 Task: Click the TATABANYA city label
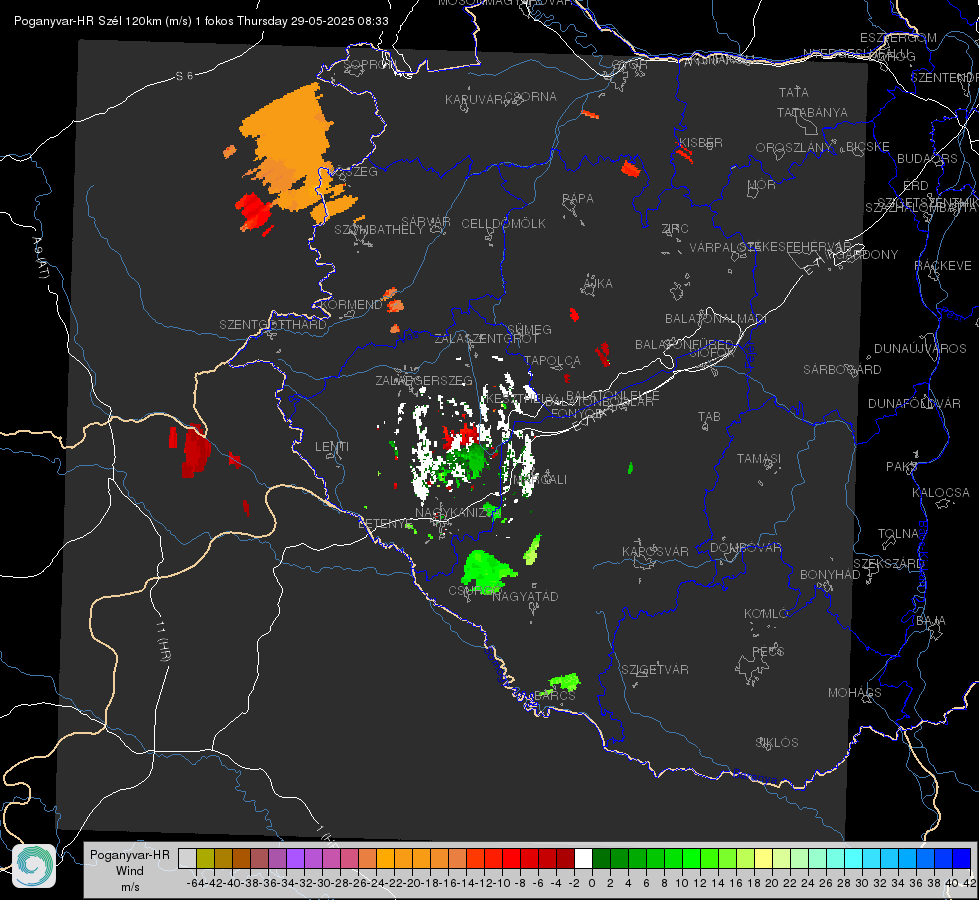(x=812, y=112)
